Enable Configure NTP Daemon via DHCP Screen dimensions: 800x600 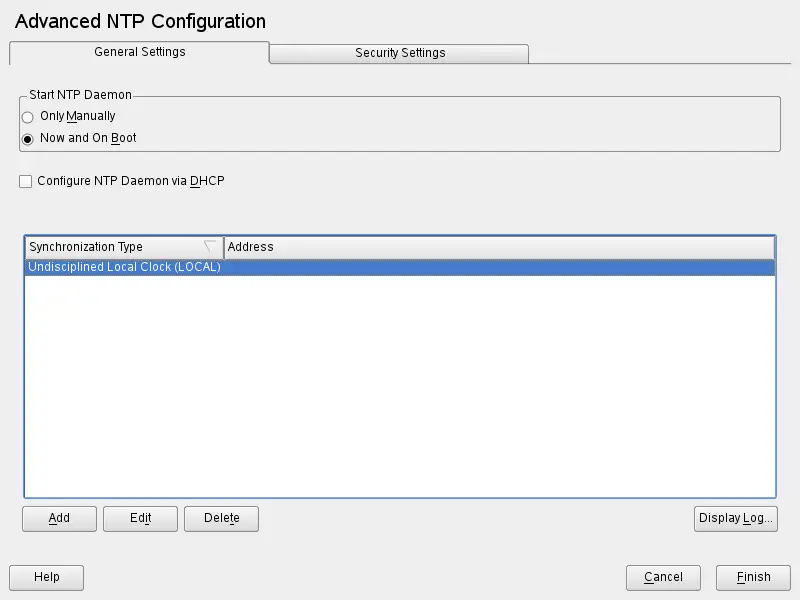click(x=26, y=182)
